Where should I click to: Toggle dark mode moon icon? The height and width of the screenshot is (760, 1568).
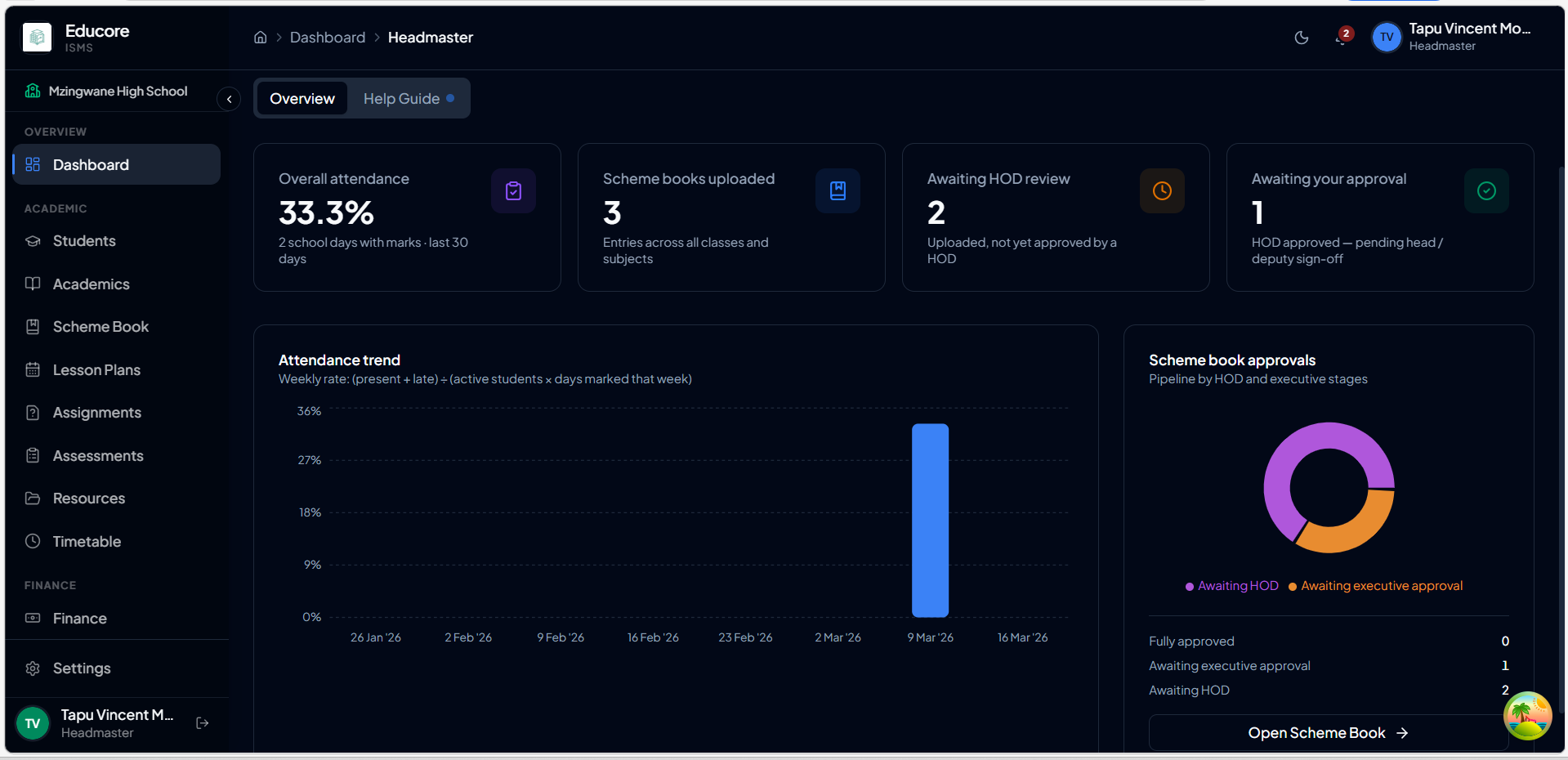(1302, 38)
